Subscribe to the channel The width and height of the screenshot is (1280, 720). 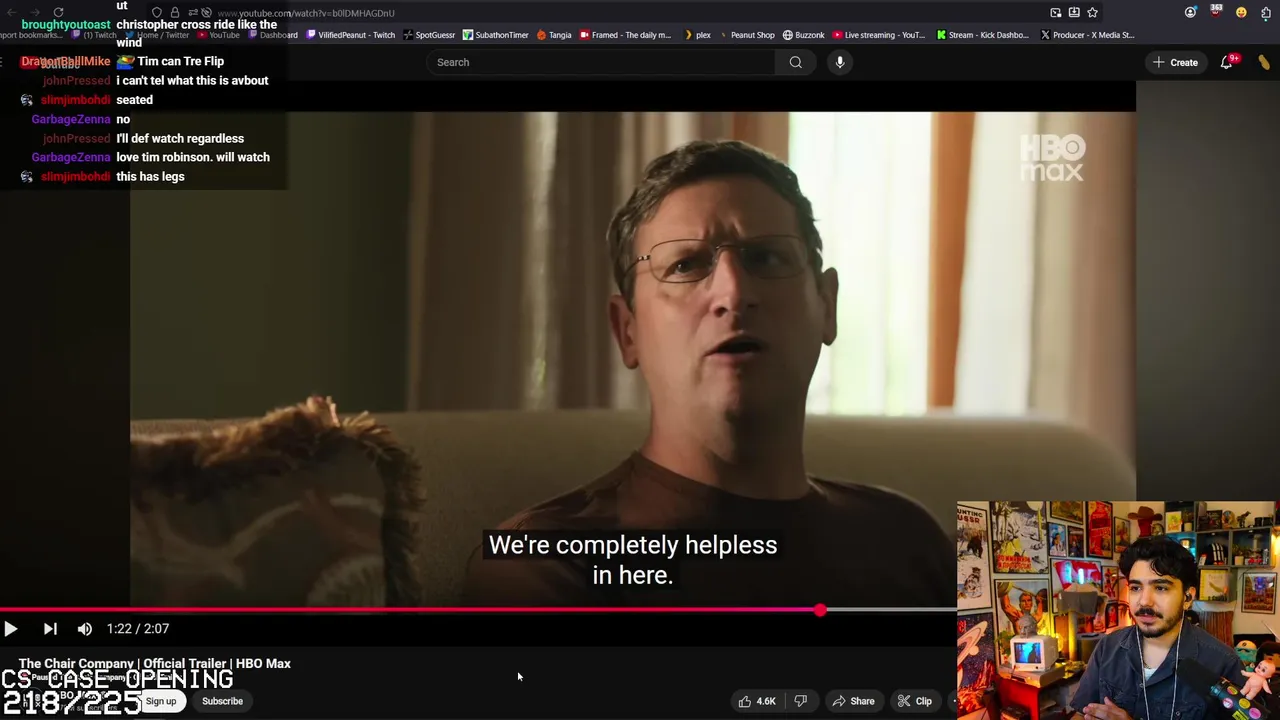222,701
